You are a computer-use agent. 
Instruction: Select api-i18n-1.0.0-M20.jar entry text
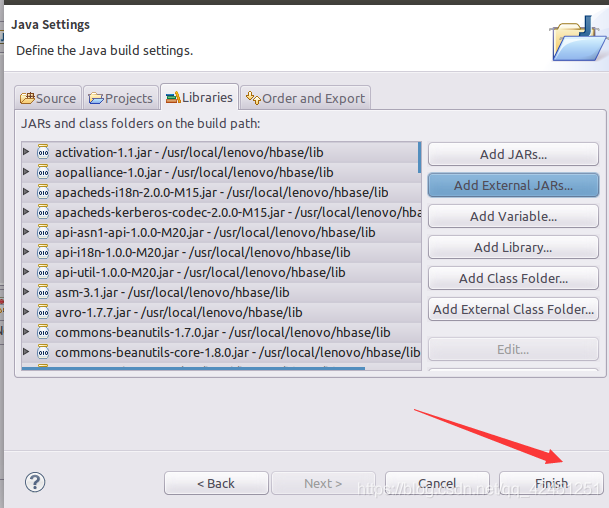[203, 252]
